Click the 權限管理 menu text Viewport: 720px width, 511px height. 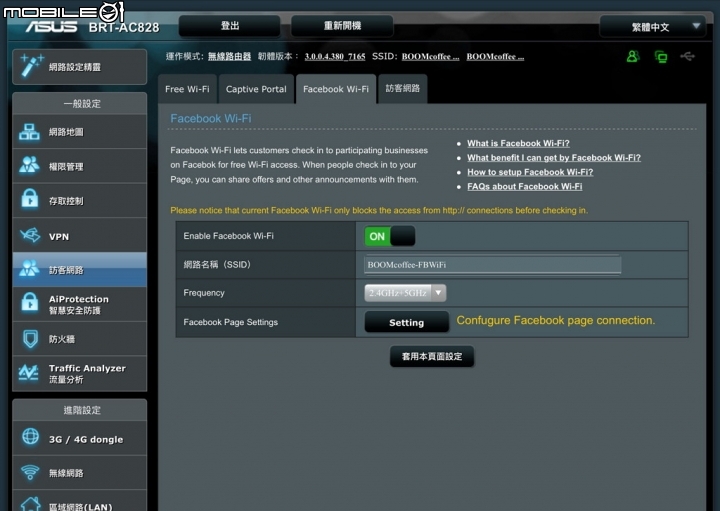66,167
